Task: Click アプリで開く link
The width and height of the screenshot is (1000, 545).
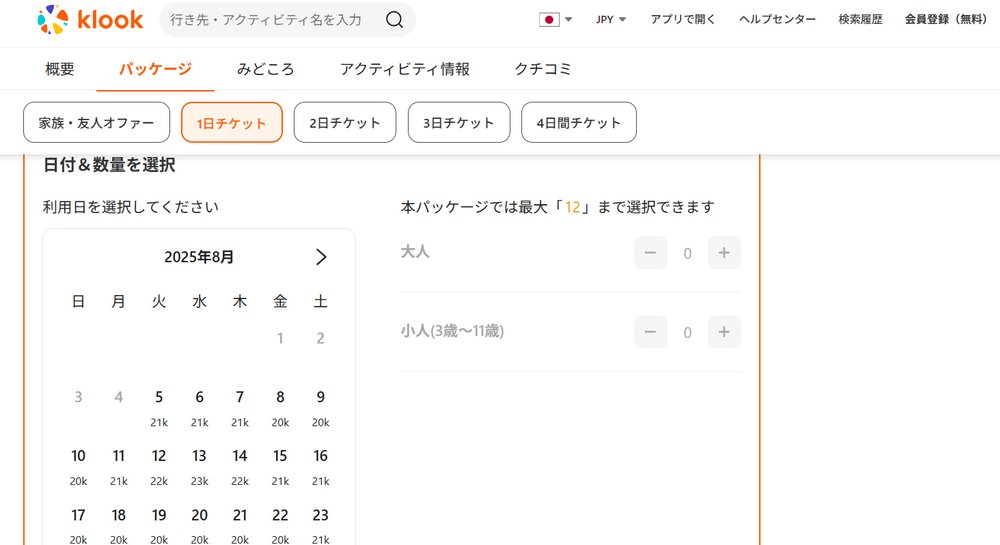Action: pyautogui.click(x=682, y=20)
